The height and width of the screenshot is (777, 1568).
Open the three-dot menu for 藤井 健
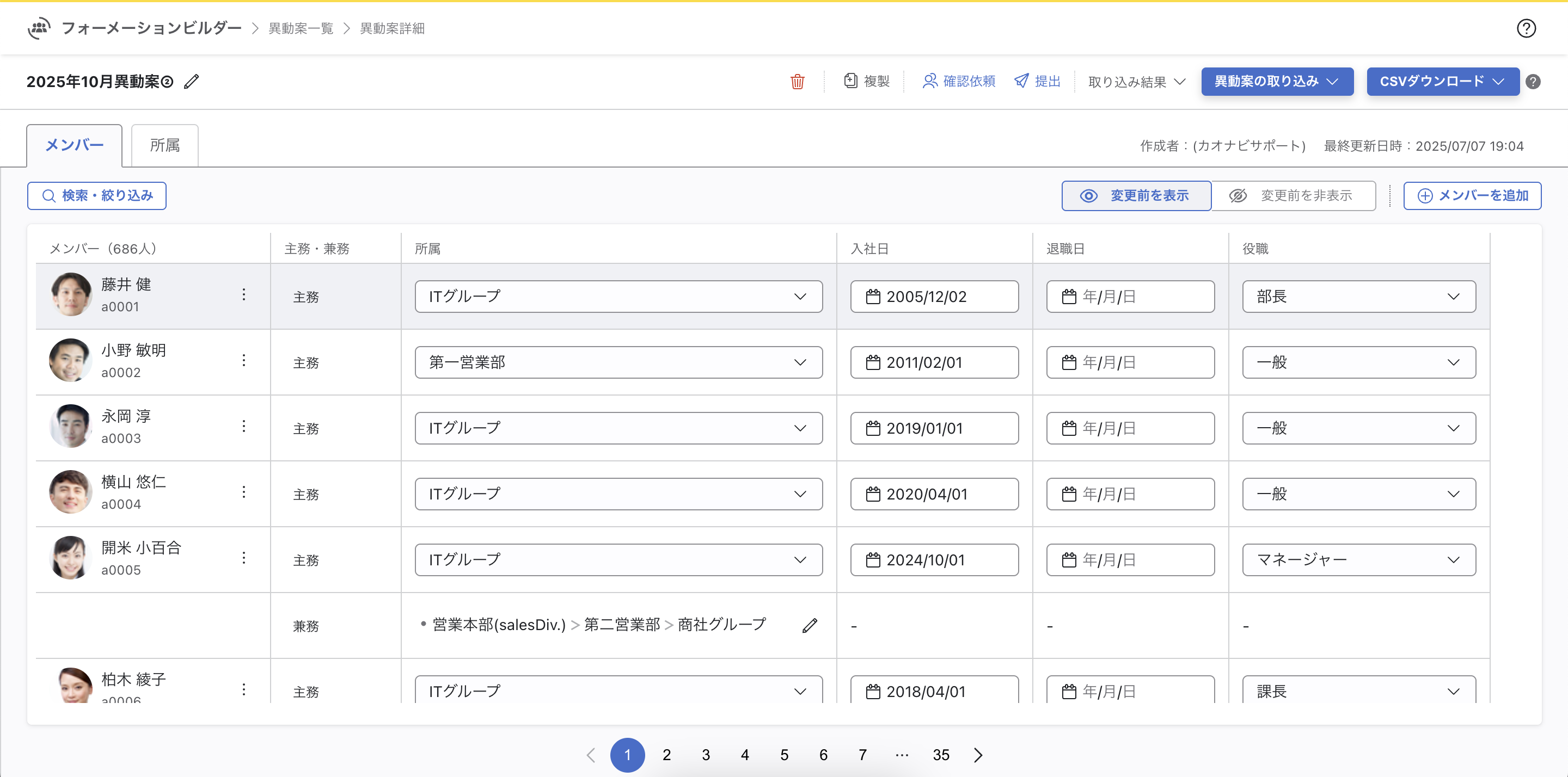point(243,295)
